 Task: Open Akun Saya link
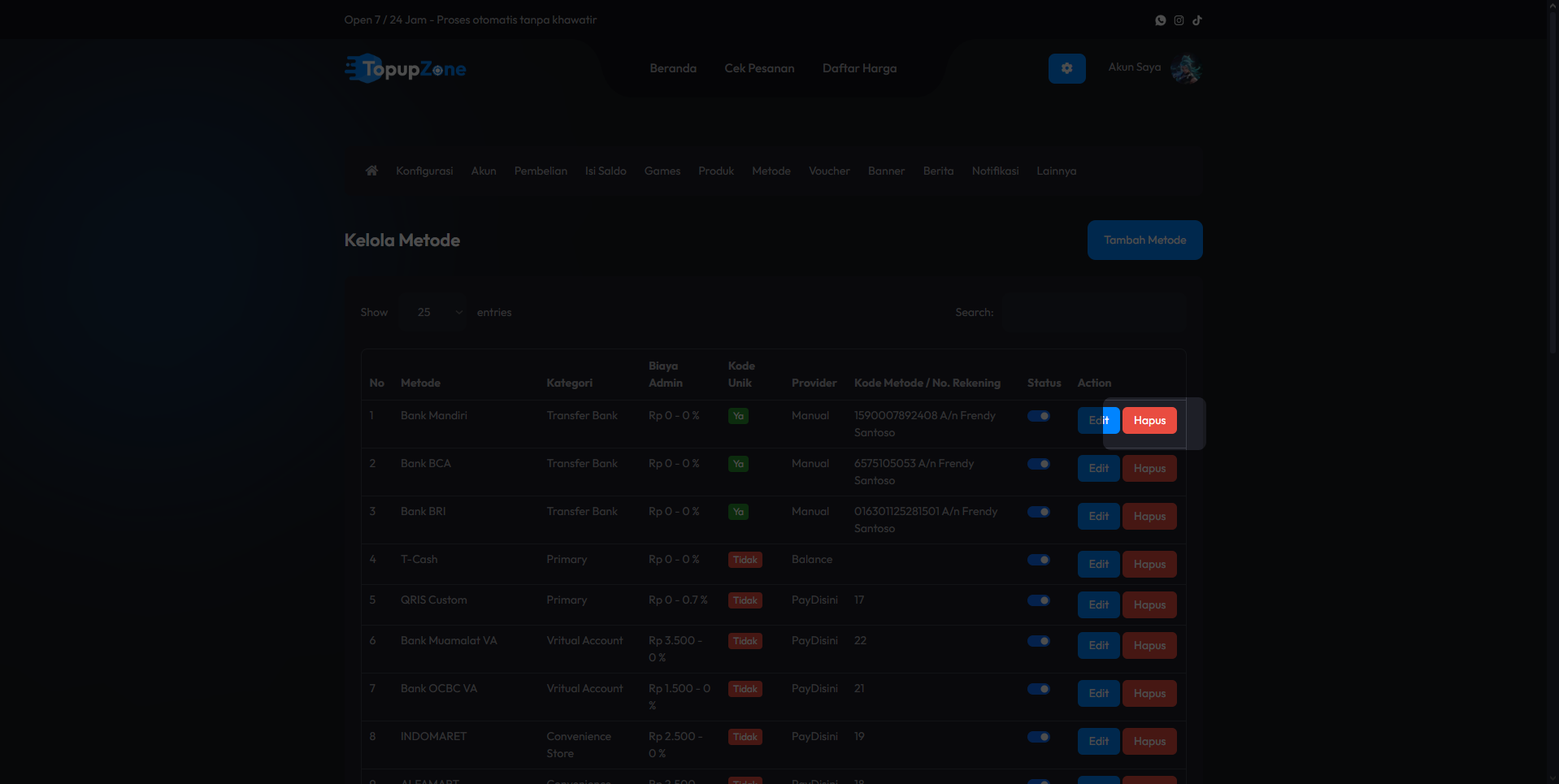[x=1135, y=67]
